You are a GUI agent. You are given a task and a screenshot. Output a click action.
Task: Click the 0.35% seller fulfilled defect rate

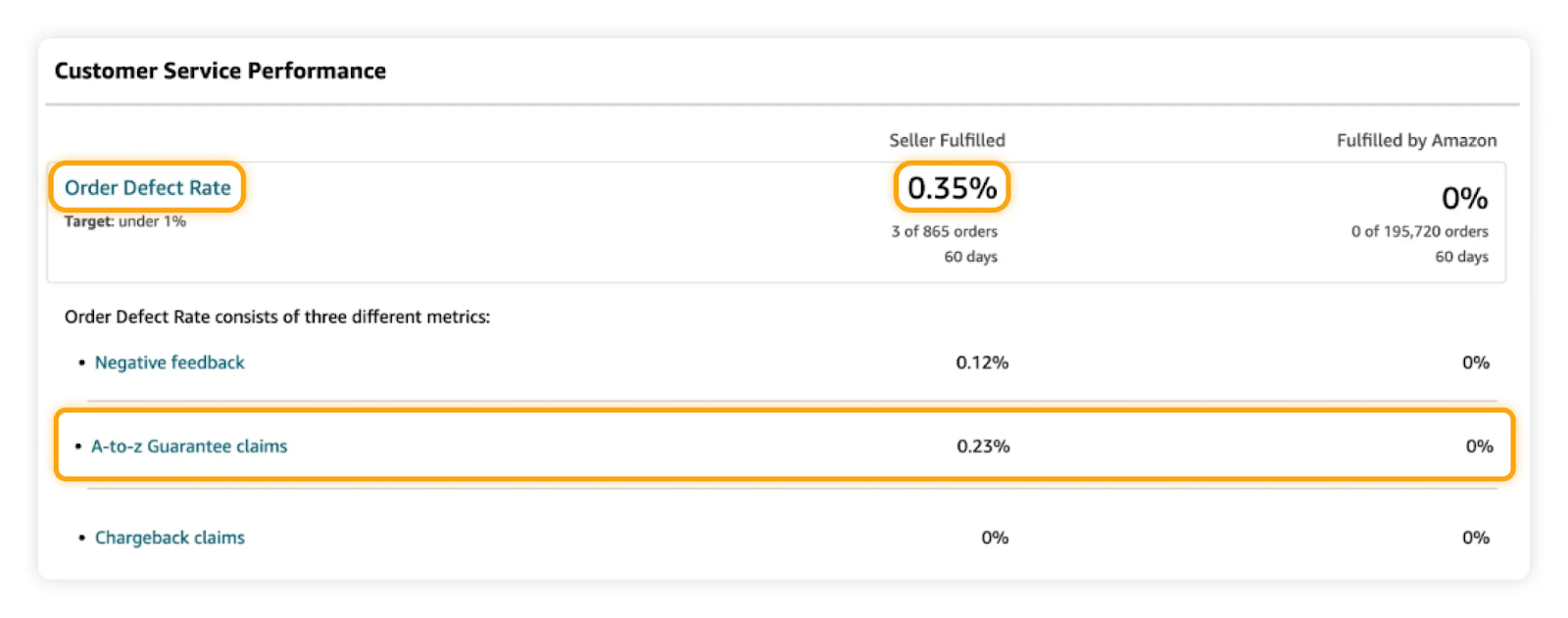(x=952, y=187)
